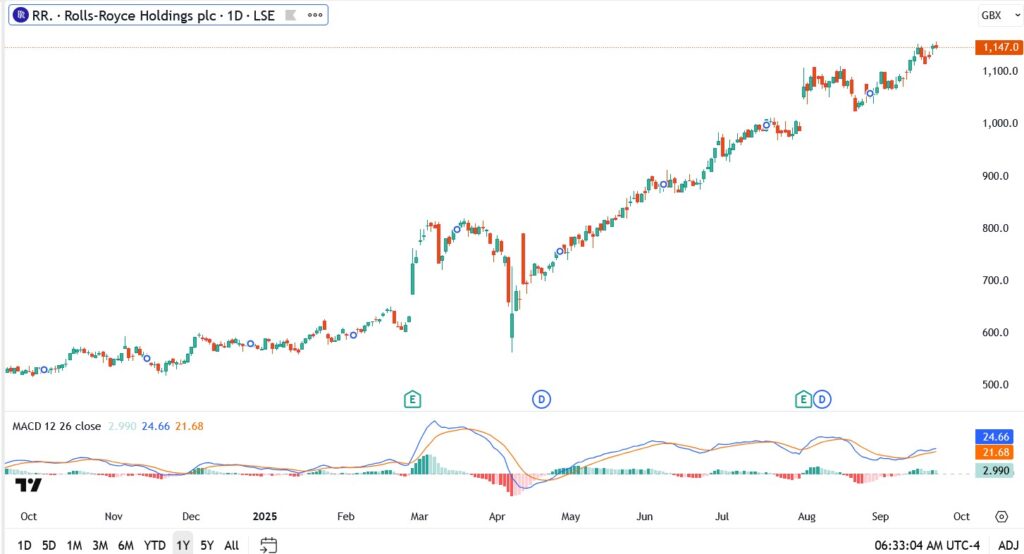Click the Rolls-Royce logo icon in symbol legend
The image size is (1024, 554).
21,16
